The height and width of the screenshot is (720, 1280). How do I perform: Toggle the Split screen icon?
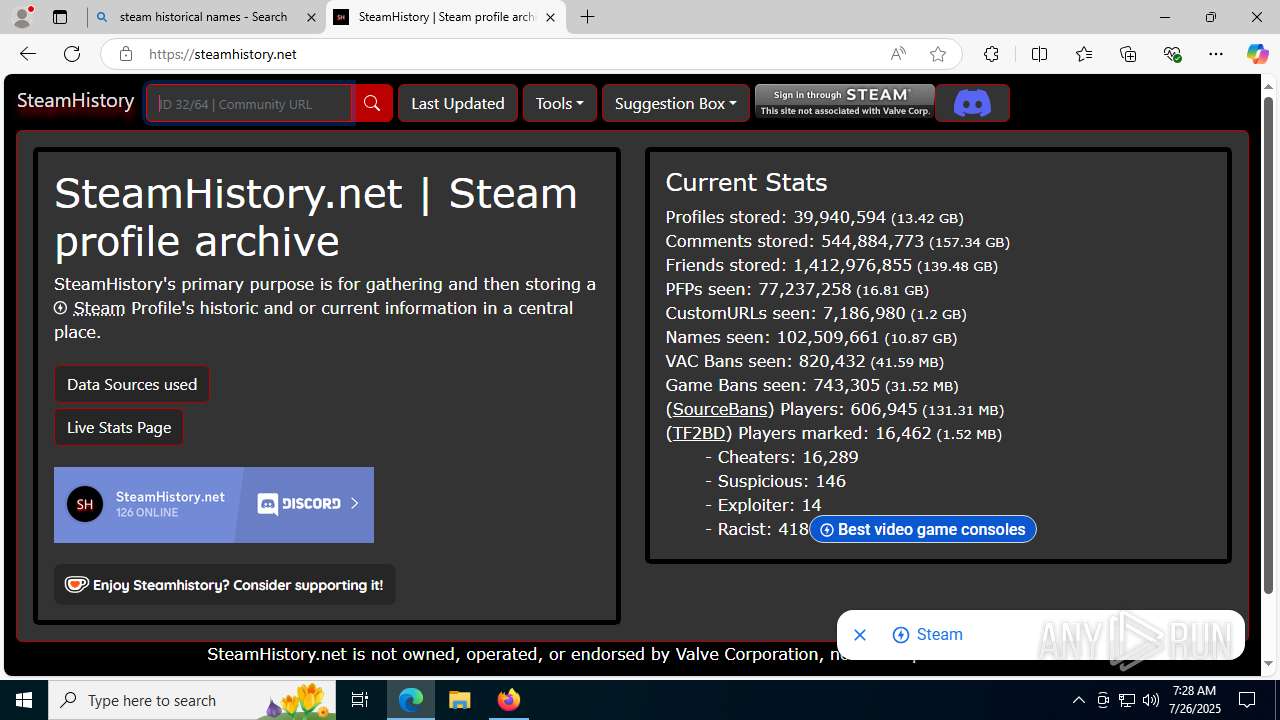1039,54
